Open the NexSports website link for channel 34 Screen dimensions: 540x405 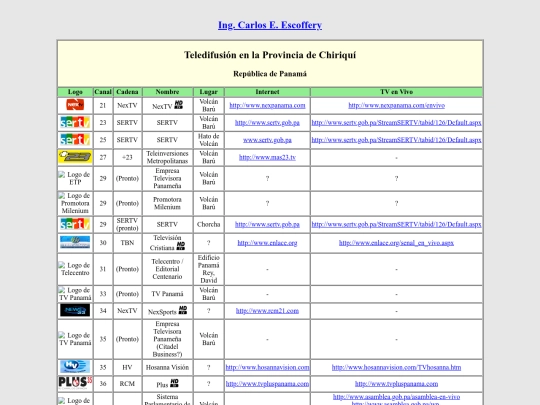click(x=267, y=311)
